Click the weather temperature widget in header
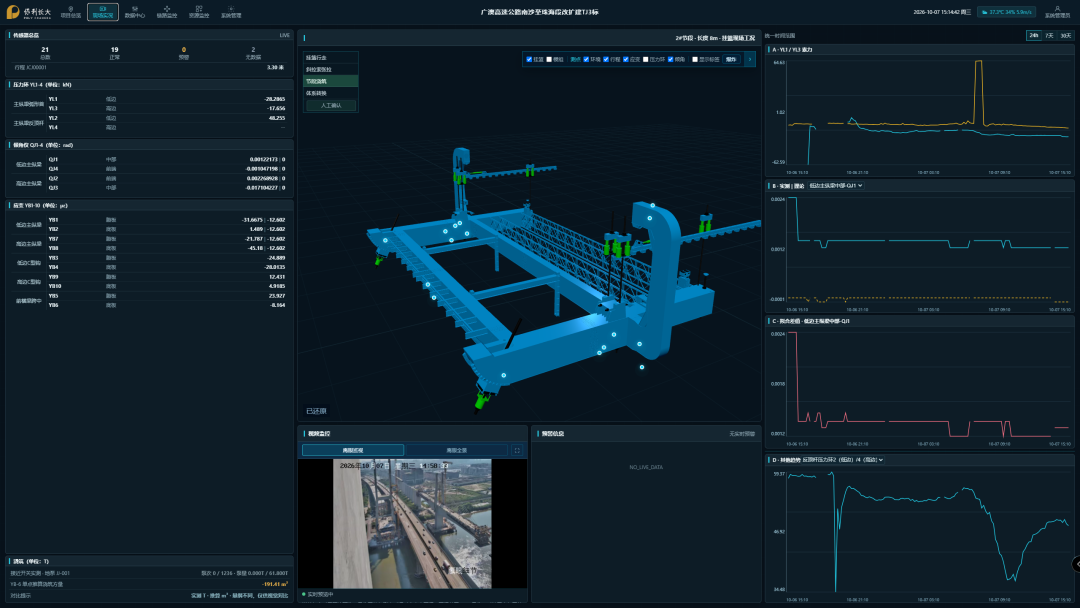This screenshot has height=608, width=1080. 1006,12
